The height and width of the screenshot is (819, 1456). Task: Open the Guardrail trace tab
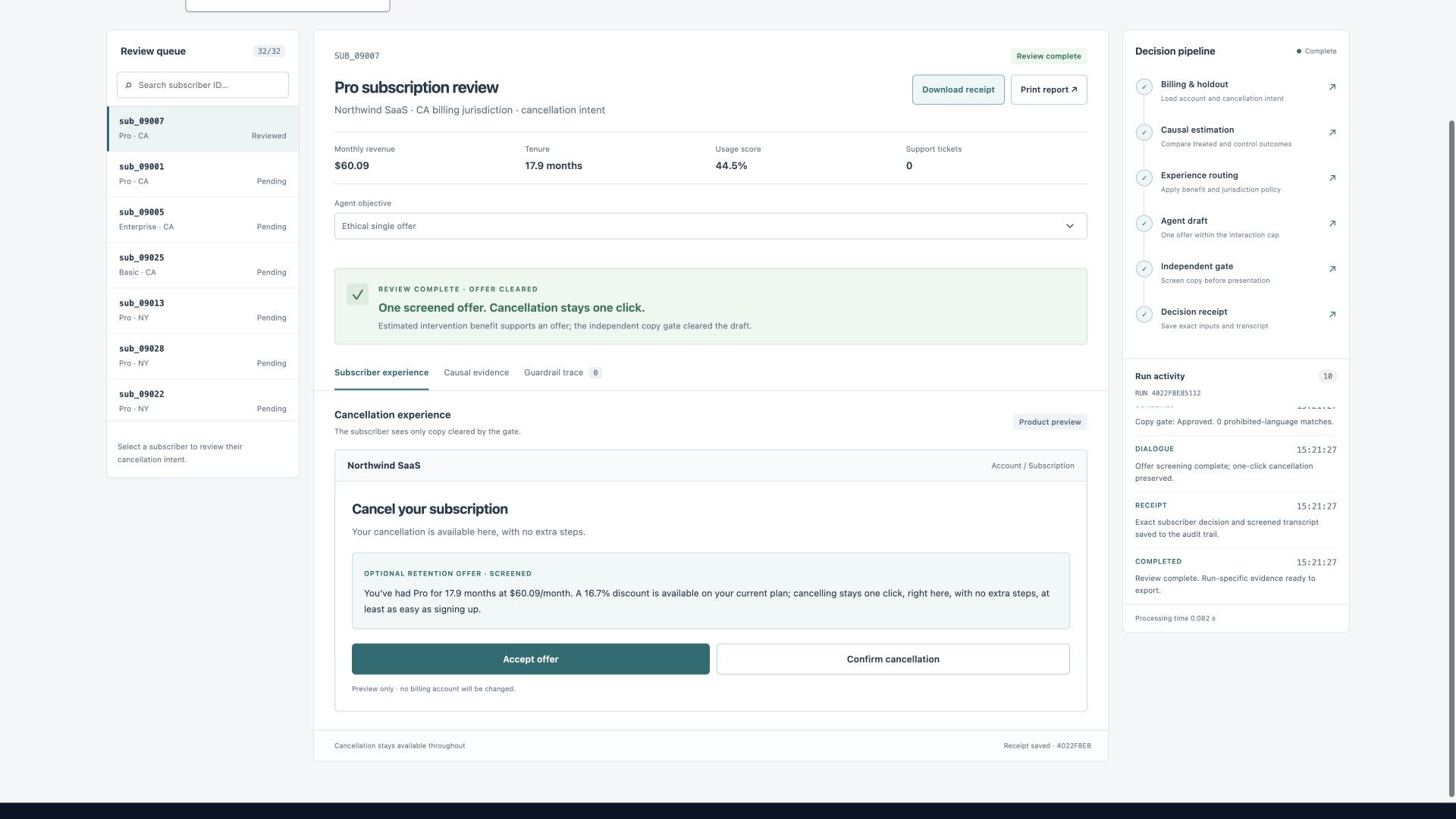pyautogui.click(x=563, y=373)
